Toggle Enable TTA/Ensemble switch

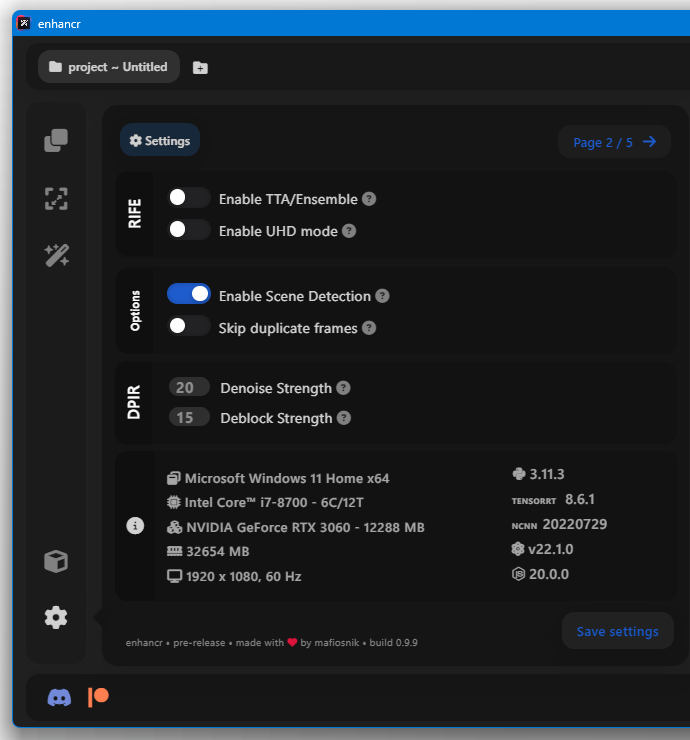[189, 198]
